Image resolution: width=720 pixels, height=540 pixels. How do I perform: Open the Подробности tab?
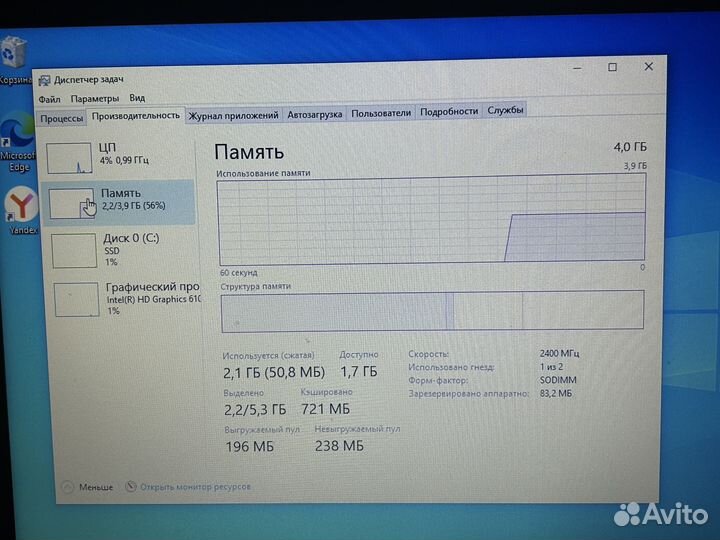tap(449, 112)
